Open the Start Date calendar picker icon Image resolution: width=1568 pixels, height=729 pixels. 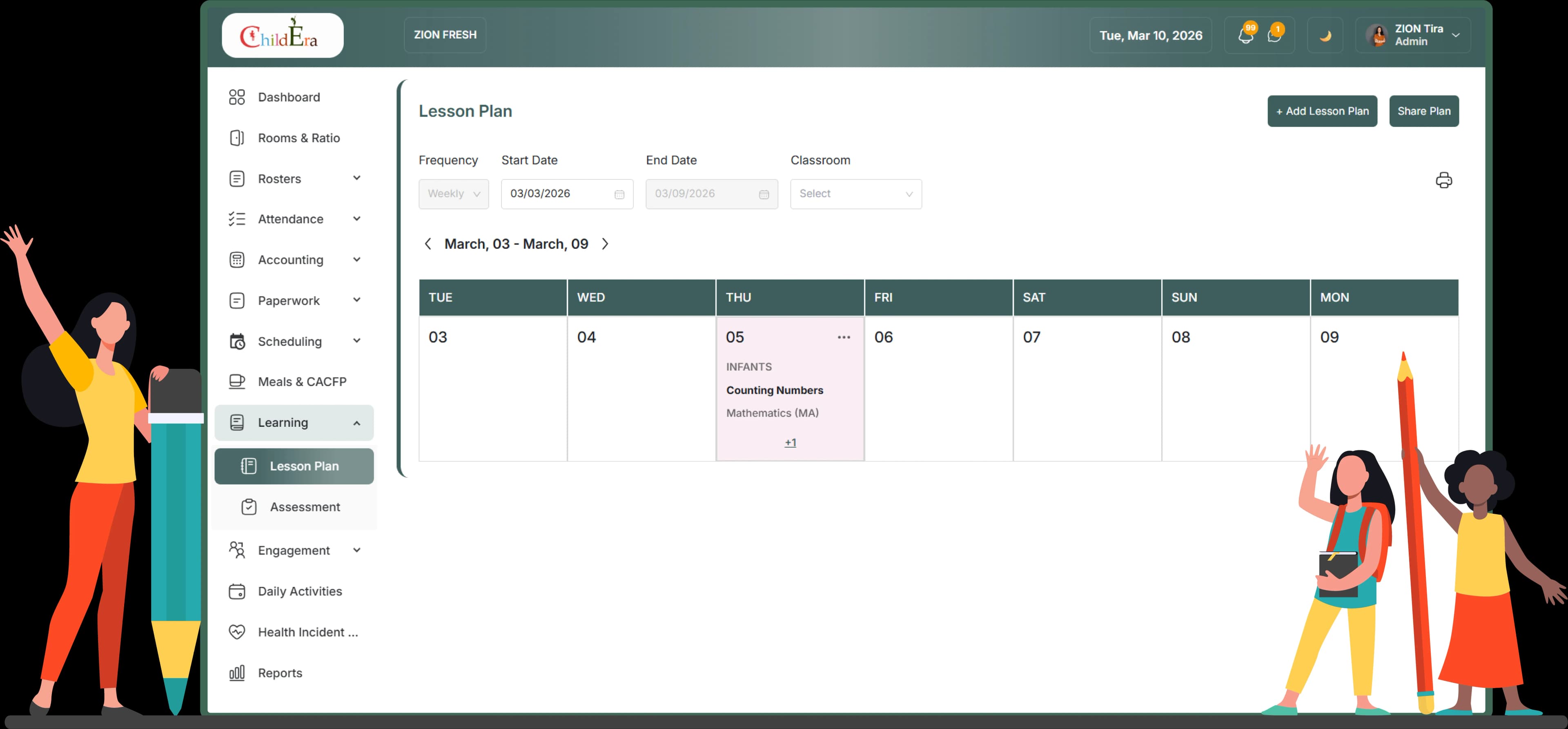[x=619, y=194]
